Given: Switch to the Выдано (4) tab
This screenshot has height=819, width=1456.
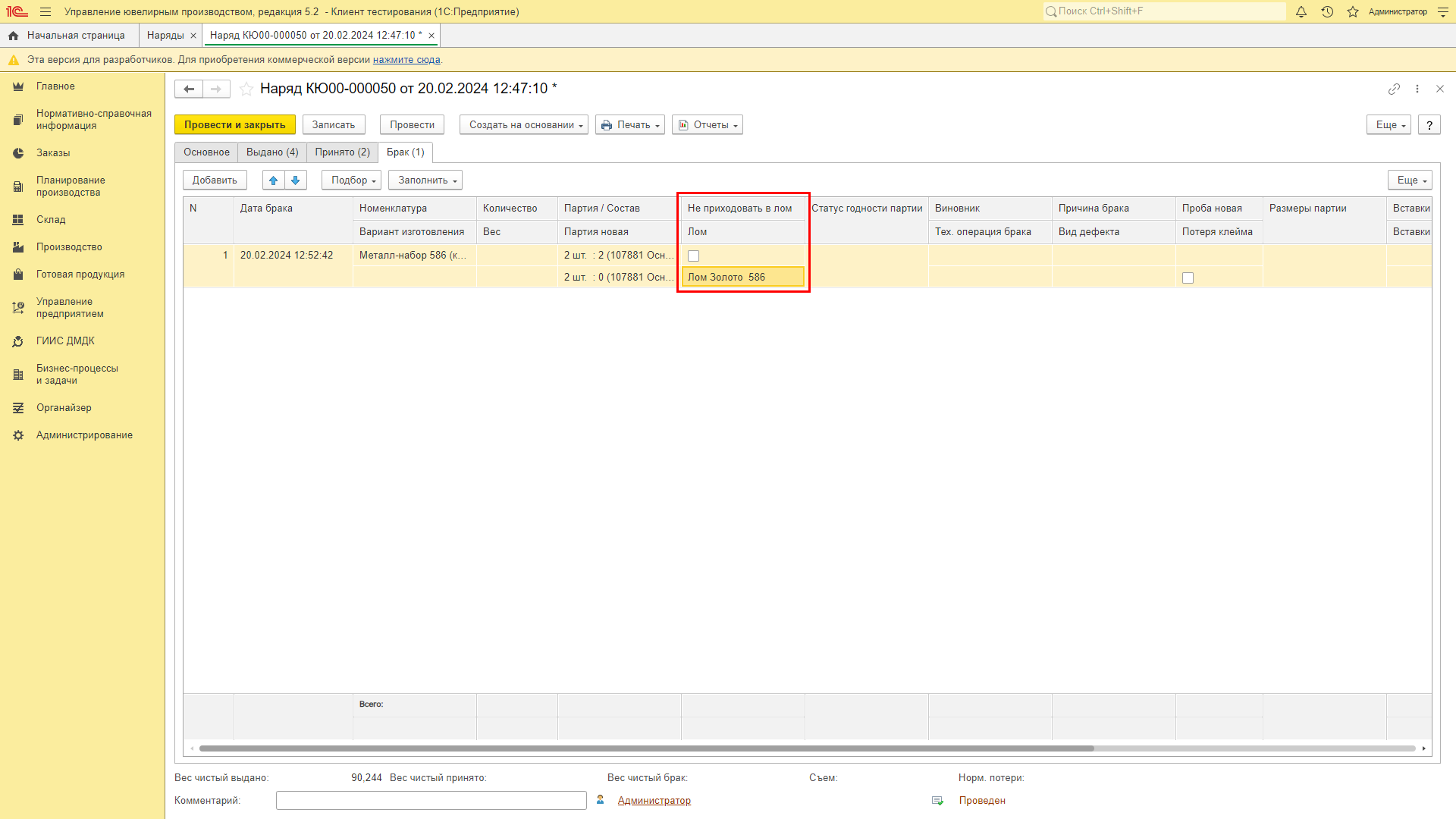Looking at the screenshot, I should coord(272,152).
